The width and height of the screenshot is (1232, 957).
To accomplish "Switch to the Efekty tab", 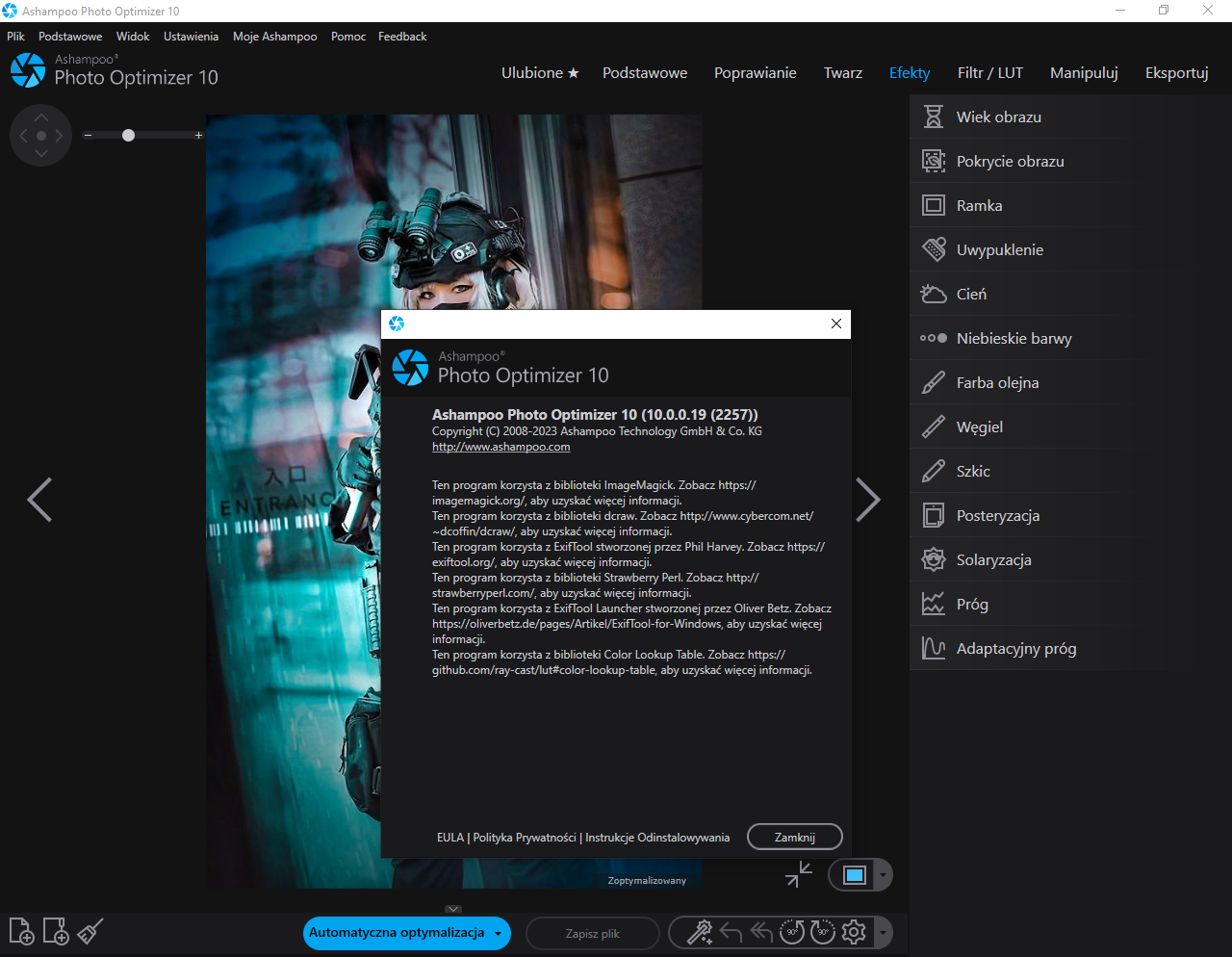I will coord(909,72).
